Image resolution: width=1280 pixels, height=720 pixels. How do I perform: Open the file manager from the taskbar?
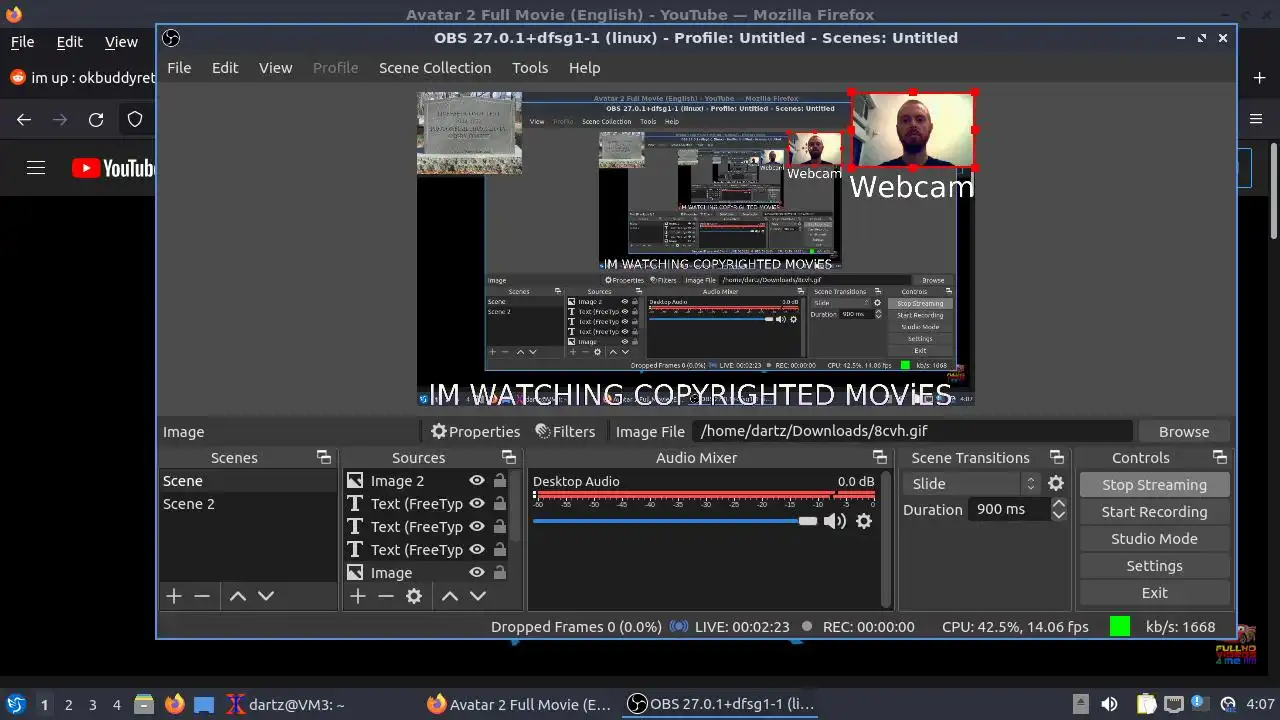[144, 704]
